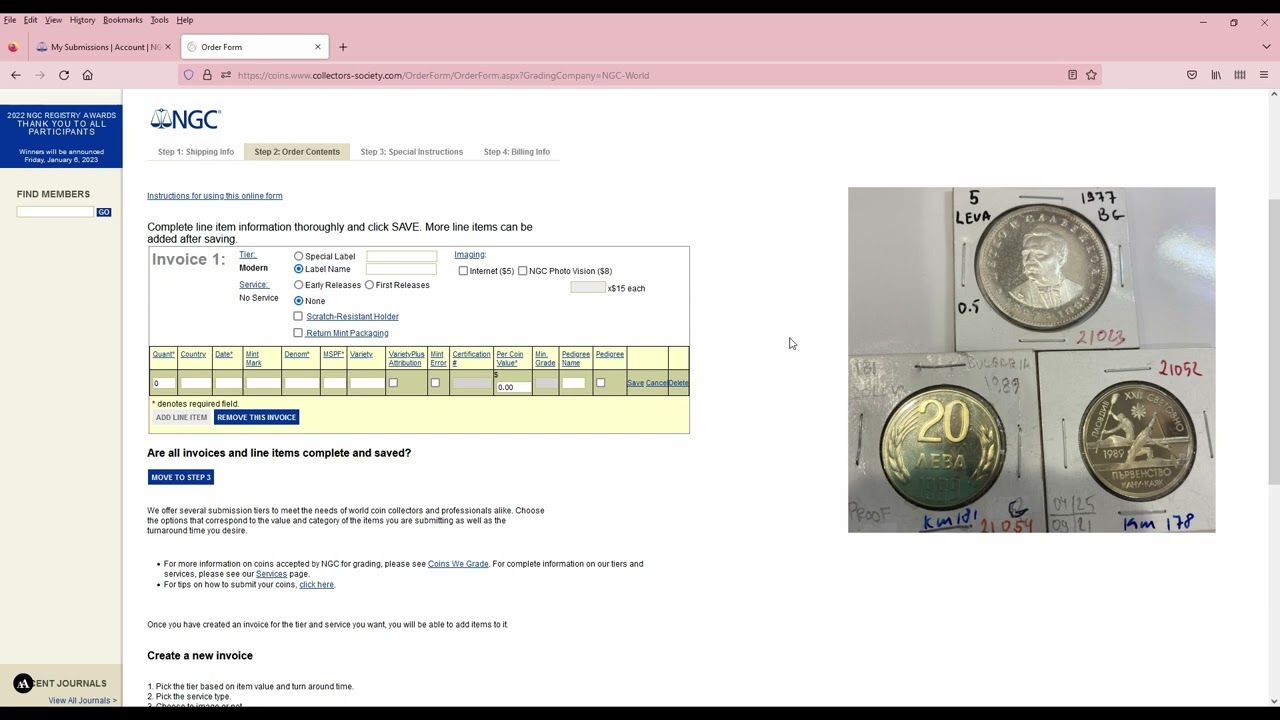Click the sidebar toolbar icon next to Library
This screenshot has width=1280, height=720.
[x=1240, y=75]
